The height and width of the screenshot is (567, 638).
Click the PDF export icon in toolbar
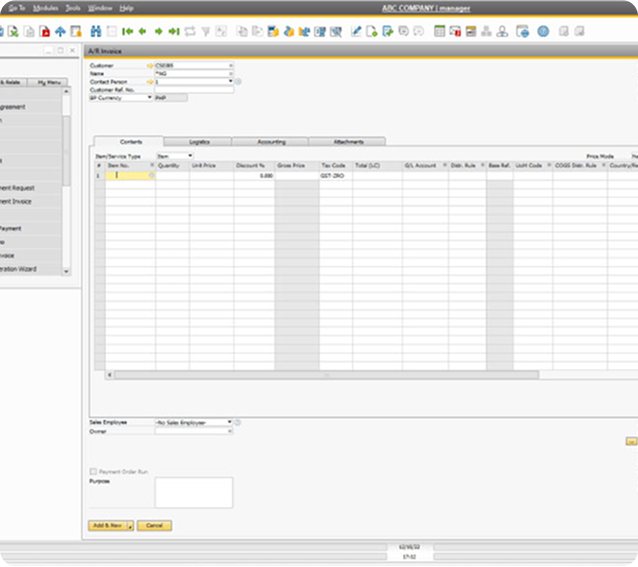pos(44,31)
